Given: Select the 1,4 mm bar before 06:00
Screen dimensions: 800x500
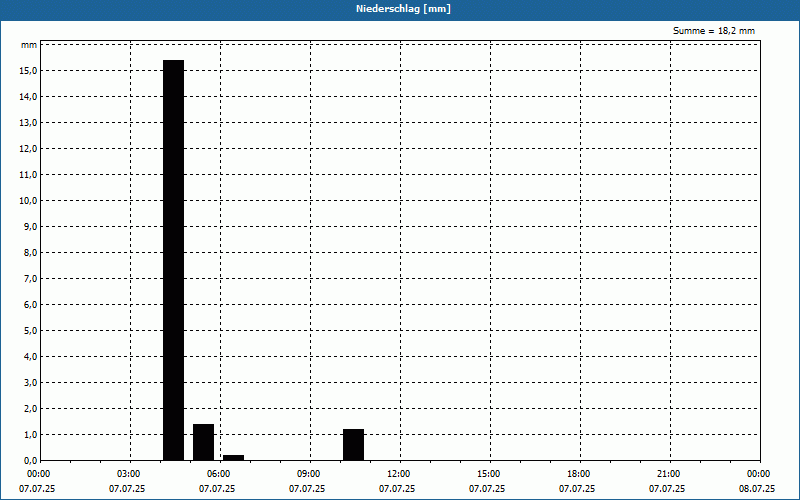Looking at the screenshot, I should 204,442.
